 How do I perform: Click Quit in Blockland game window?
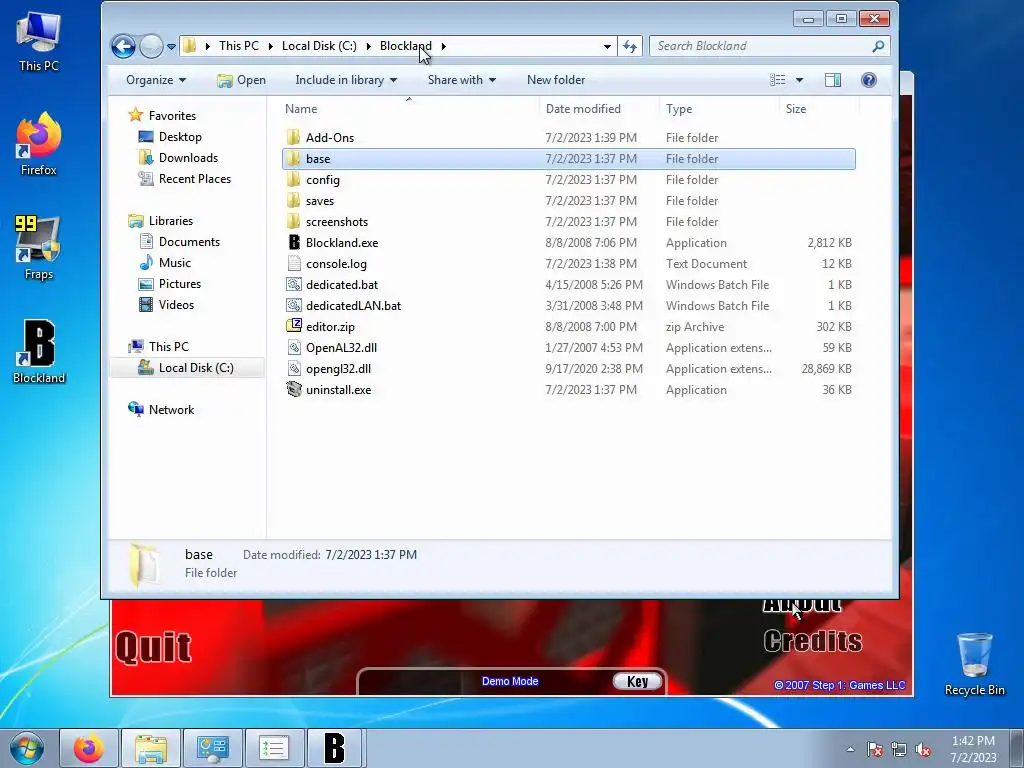coord(153,647)
